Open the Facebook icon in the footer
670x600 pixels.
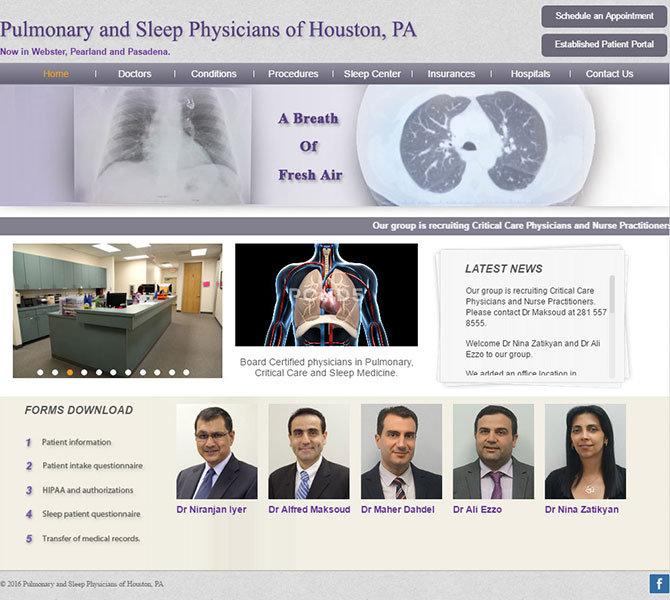coord(659,584)
